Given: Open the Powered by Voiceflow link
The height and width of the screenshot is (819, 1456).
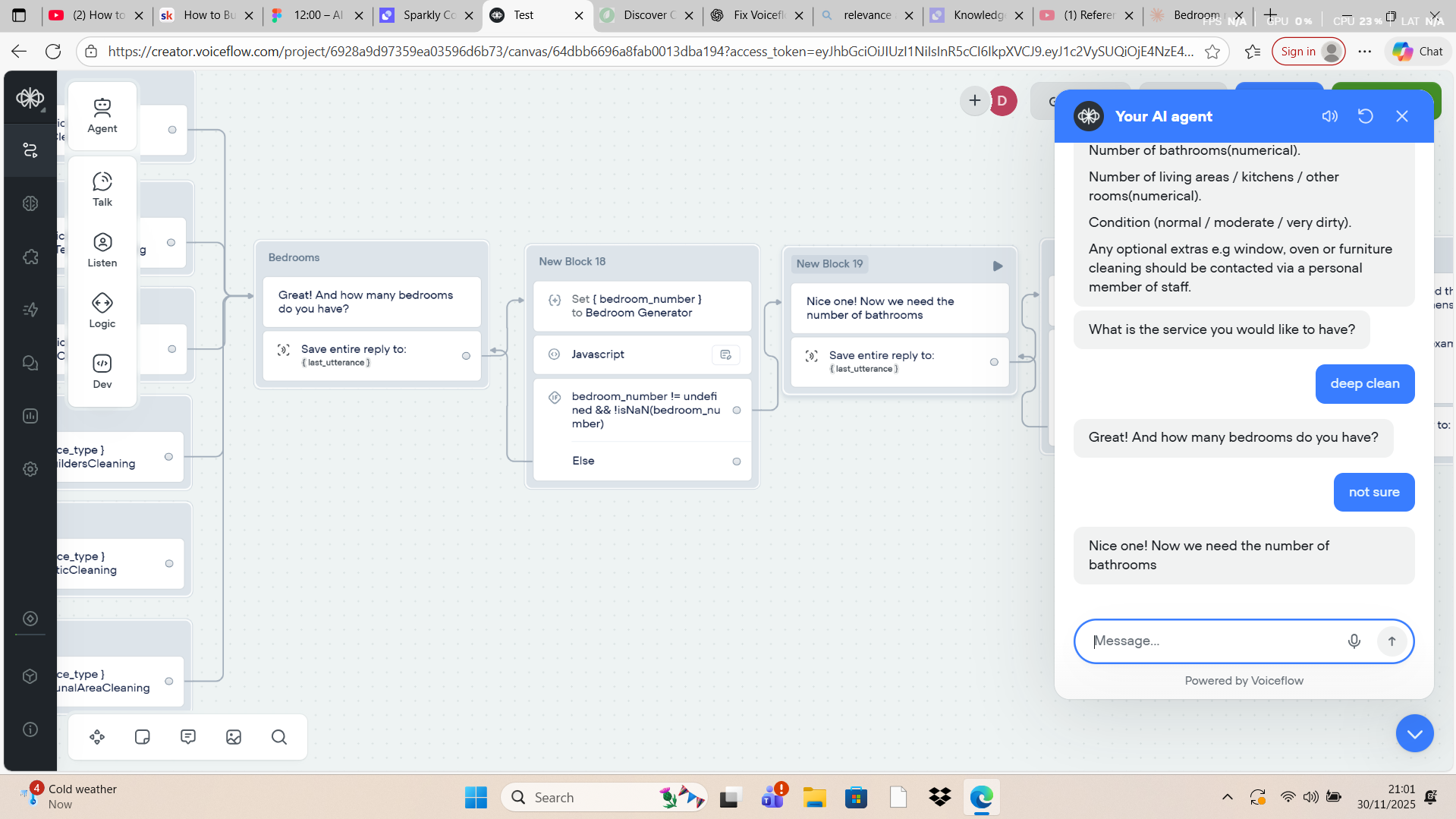Looking at the screenshot, I should (x=1244, y=681).
